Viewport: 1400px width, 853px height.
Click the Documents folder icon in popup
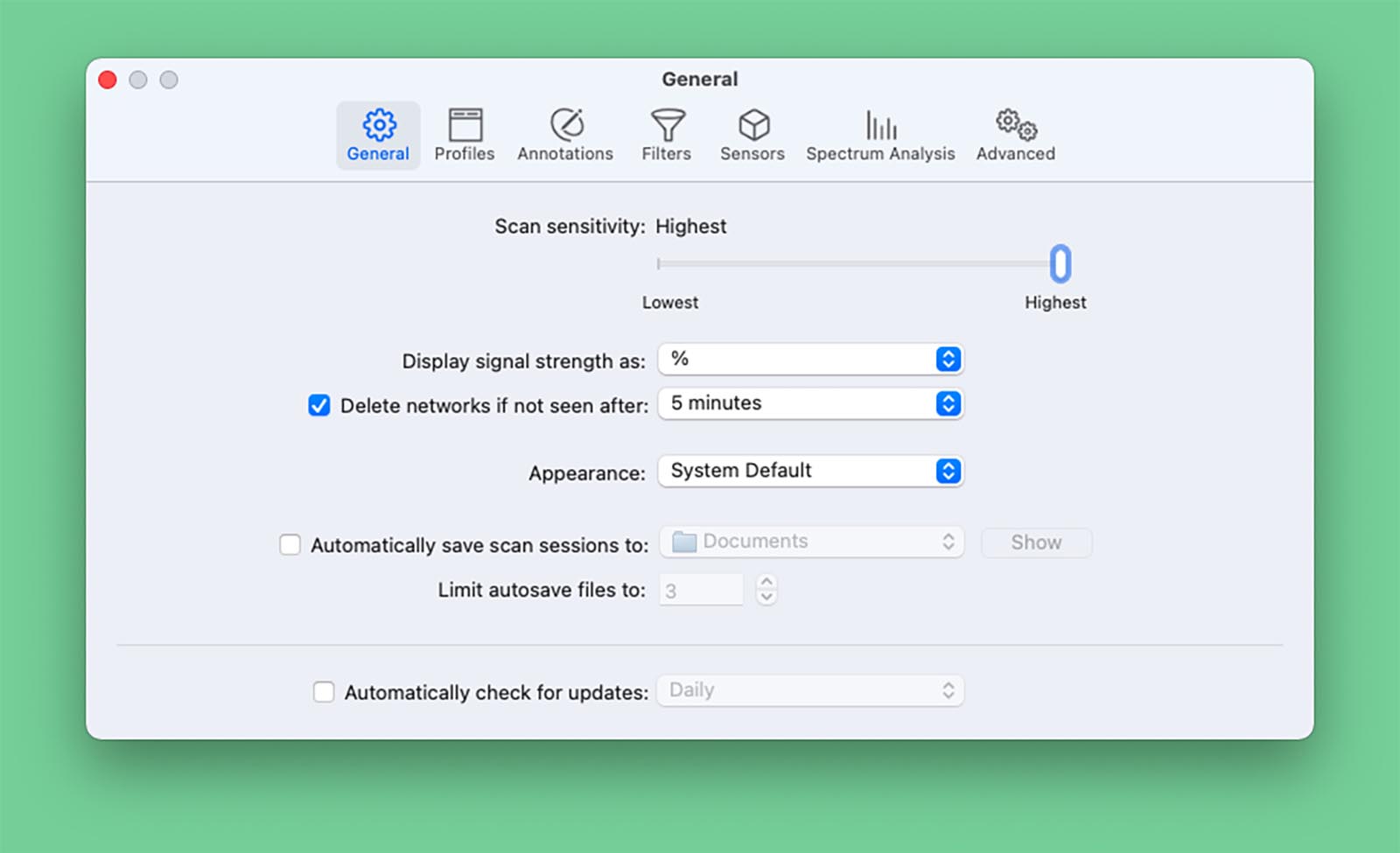[x=684, y=542]
